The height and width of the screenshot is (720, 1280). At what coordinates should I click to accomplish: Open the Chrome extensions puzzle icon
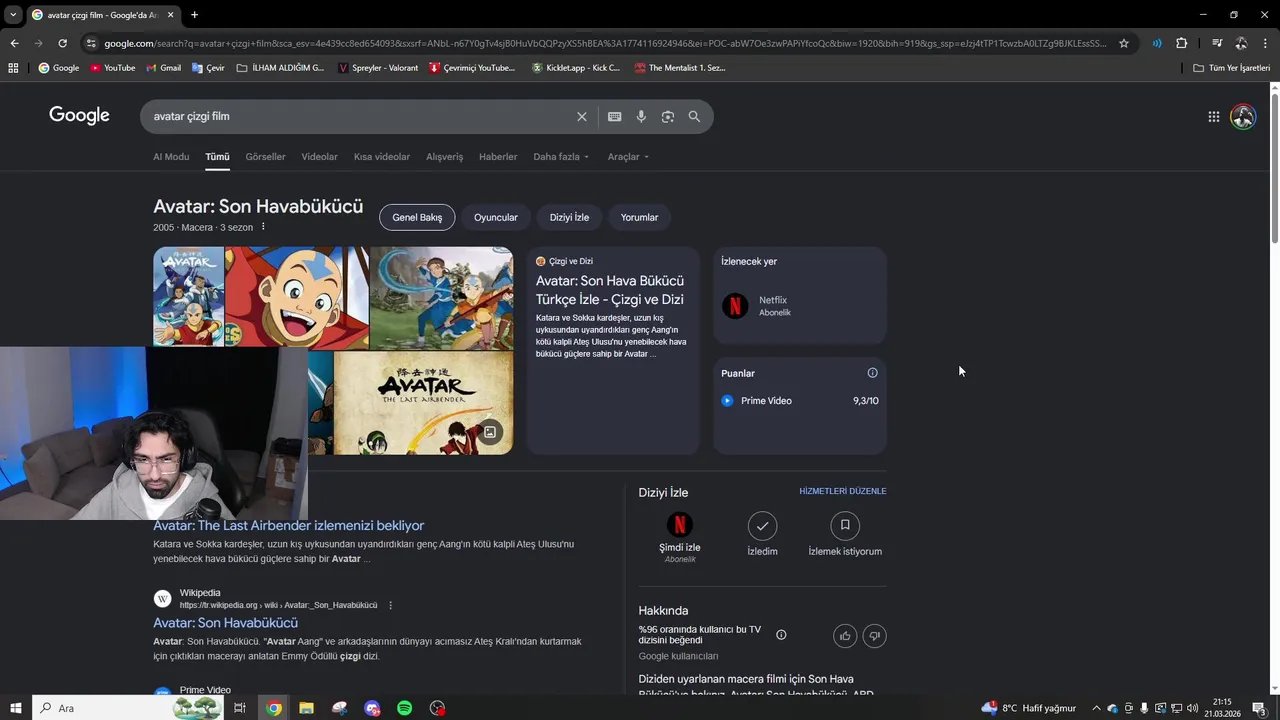click(1181, 43)
